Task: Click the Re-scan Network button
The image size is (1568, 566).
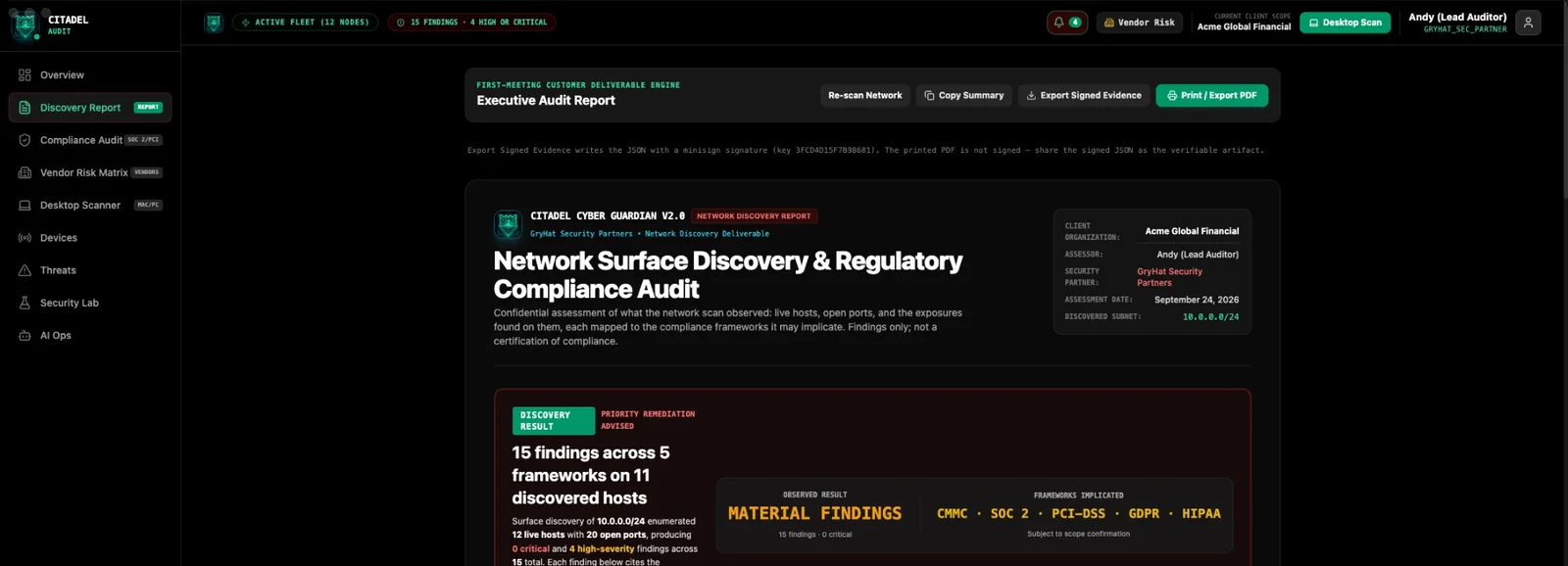Action: [864, 96]
